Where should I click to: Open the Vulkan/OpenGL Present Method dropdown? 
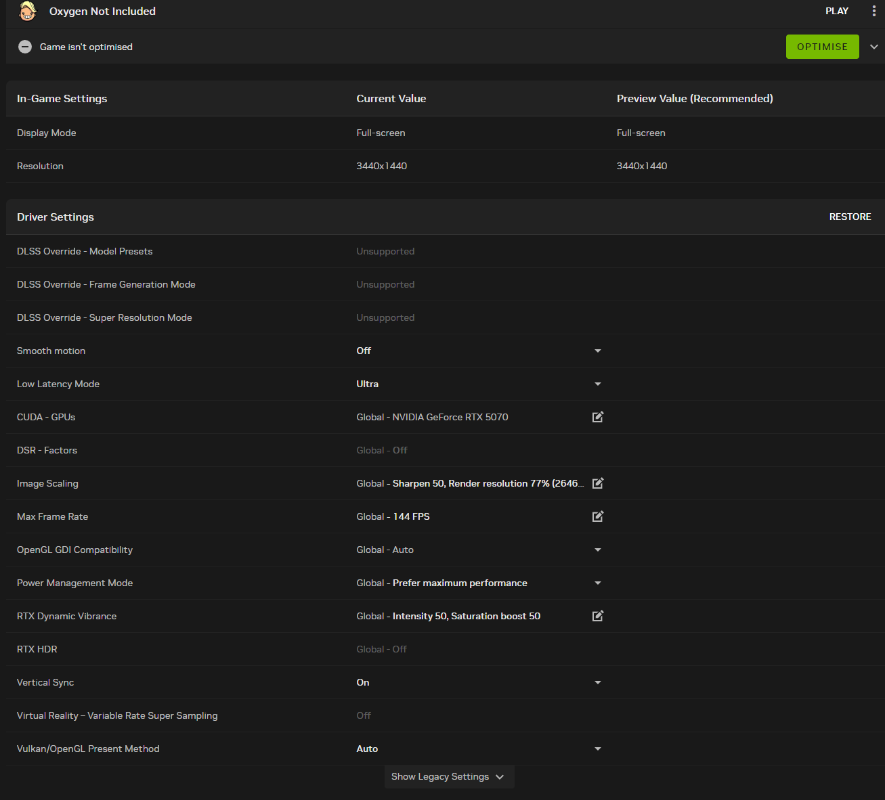pos(598,749)
